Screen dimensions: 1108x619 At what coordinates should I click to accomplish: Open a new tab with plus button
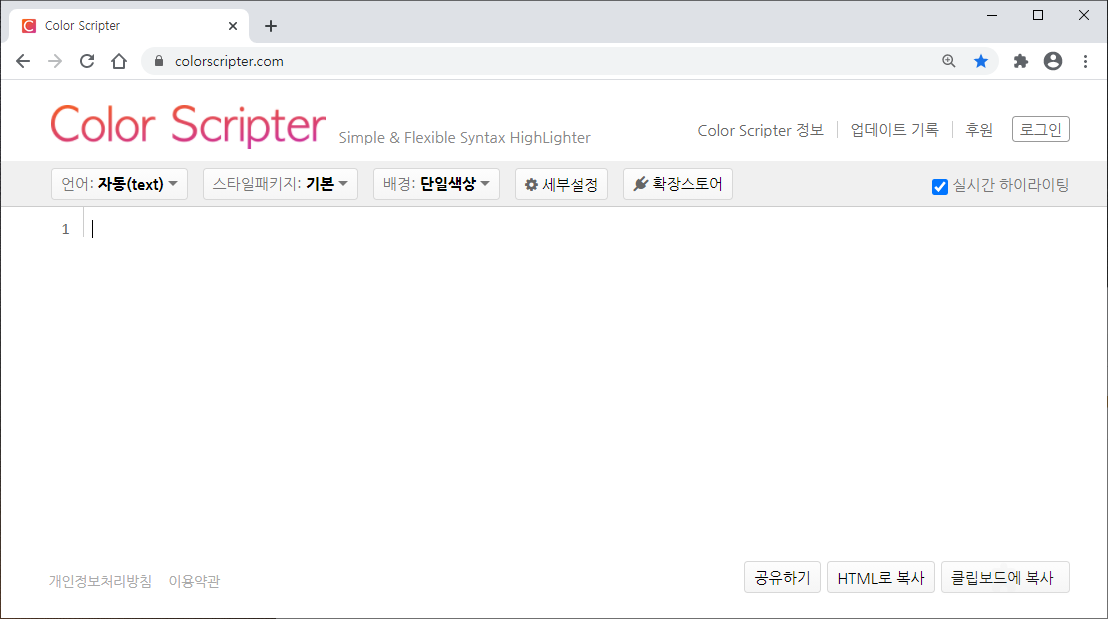click(271, 26)
